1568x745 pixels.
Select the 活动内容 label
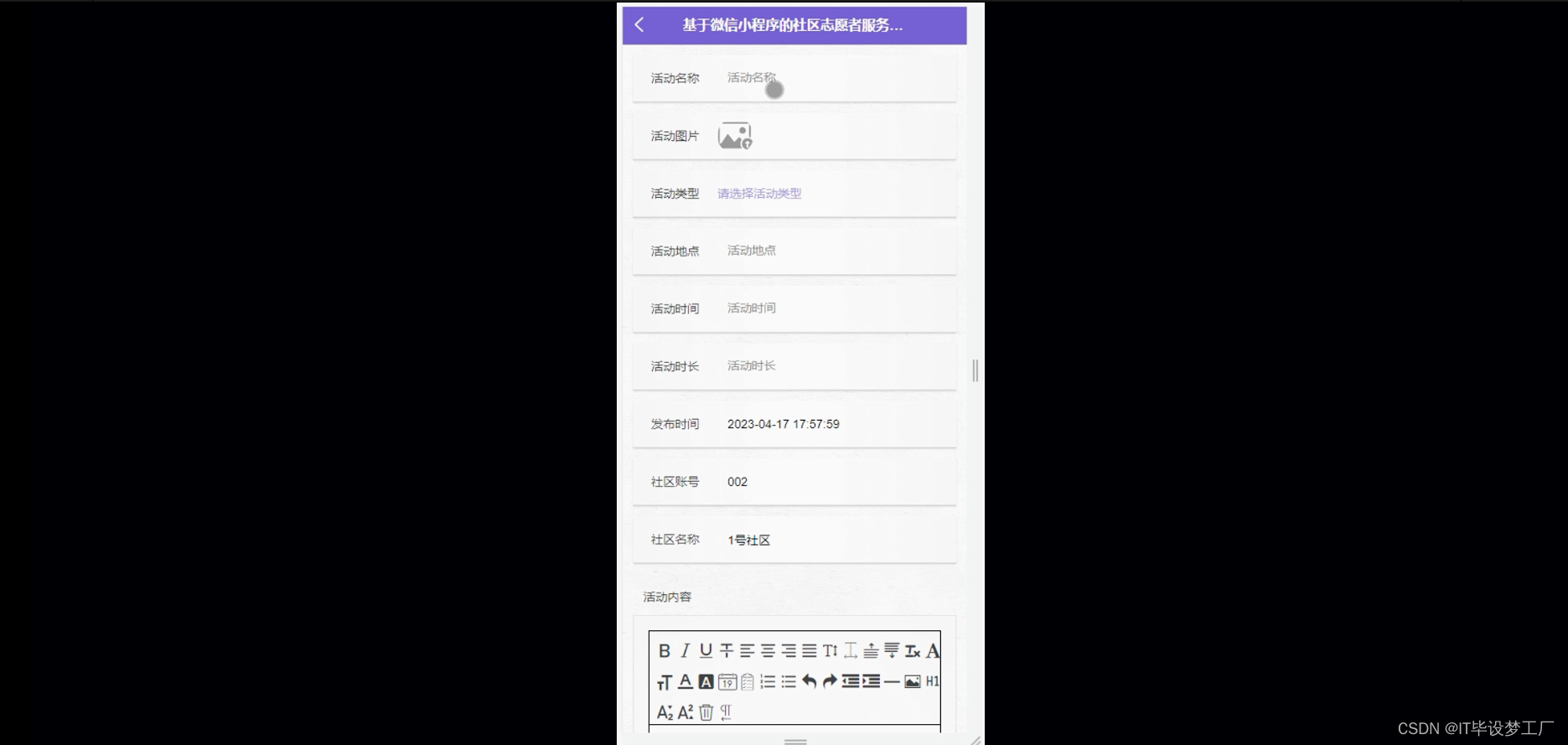pos(667,597)
